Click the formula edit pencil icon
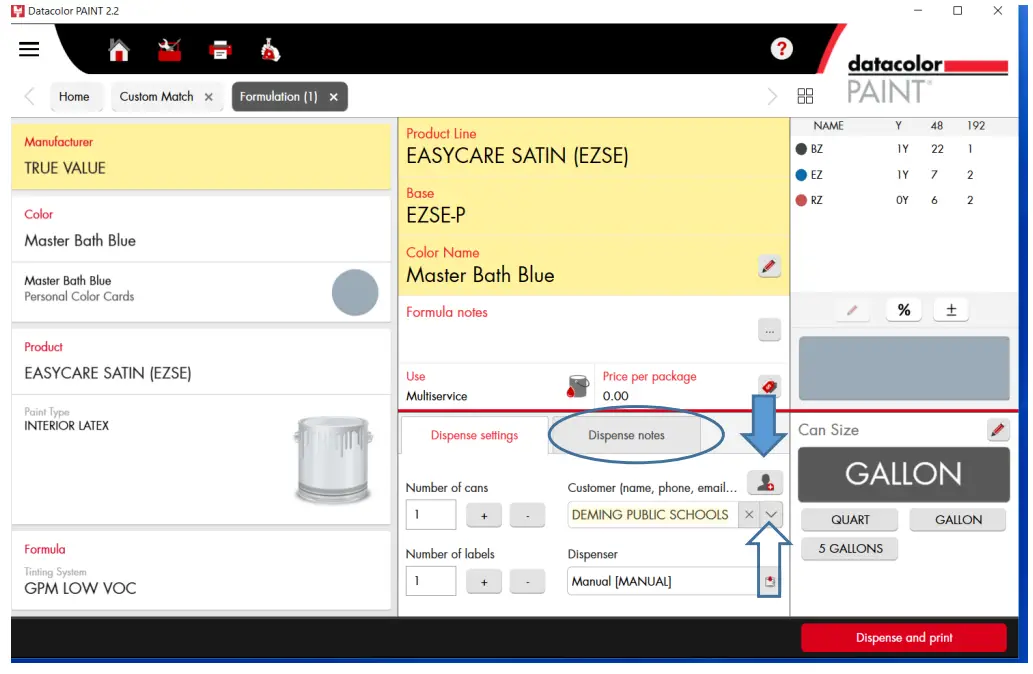Viewport: 1033px width, 674px height. (x=852, y=310)
